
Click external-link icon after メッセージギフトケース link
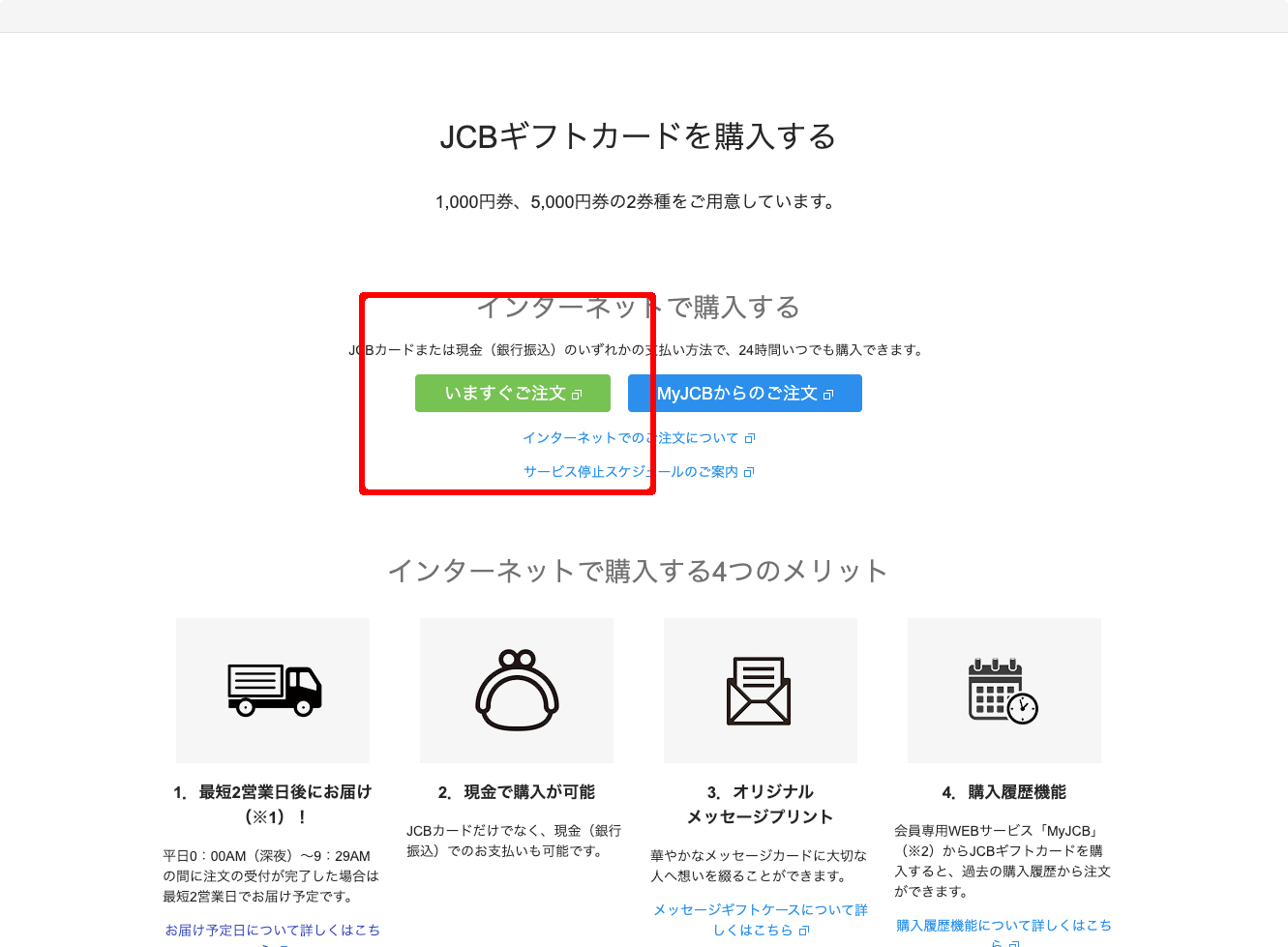click(803, 931)
